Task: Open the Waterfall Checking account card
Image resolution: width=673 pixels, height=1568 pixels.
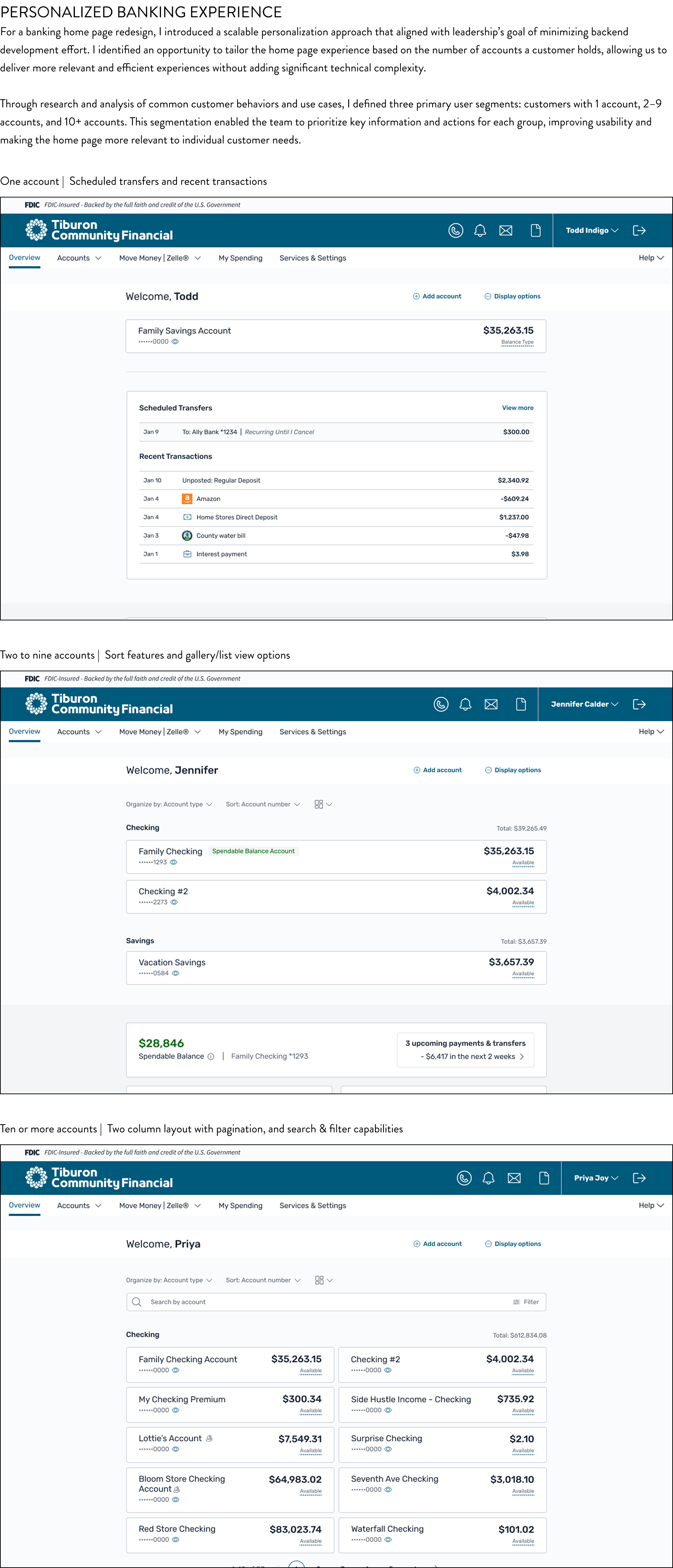Action: click(442, 1535)
